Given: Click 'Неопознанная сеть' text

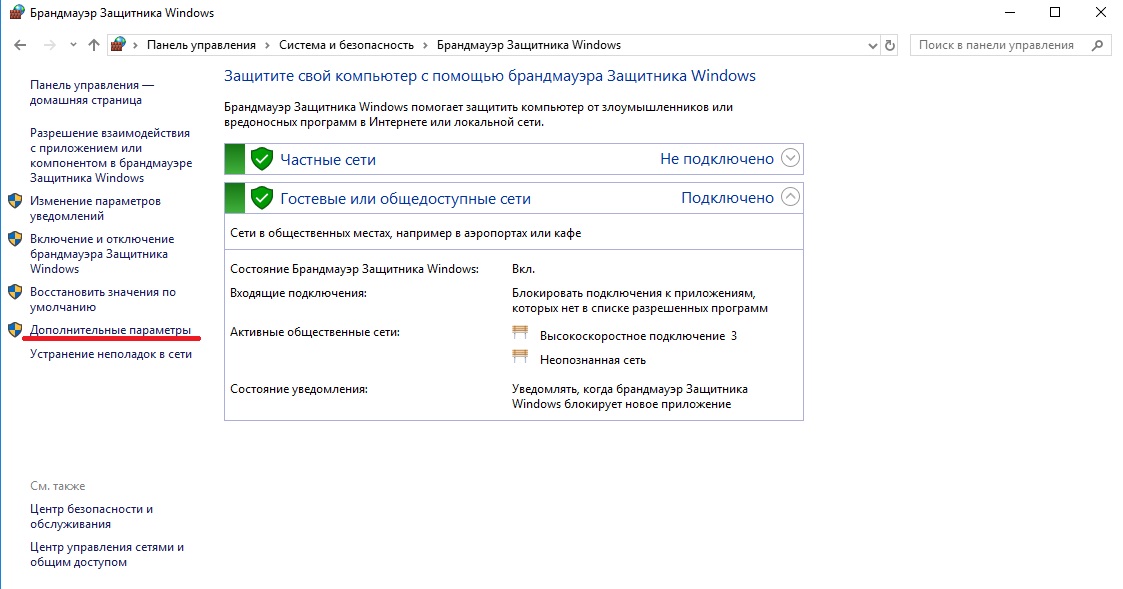Looking at the screenshot, I should click(x=593, y=360).
